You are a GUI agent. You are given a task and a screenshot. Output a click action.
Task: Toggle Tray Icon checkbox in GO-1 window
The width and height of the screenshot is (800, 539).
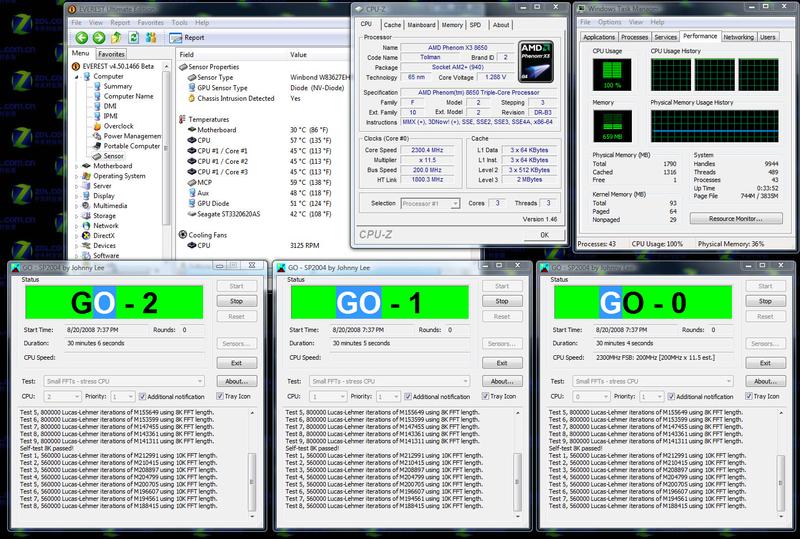pos(485,396)
